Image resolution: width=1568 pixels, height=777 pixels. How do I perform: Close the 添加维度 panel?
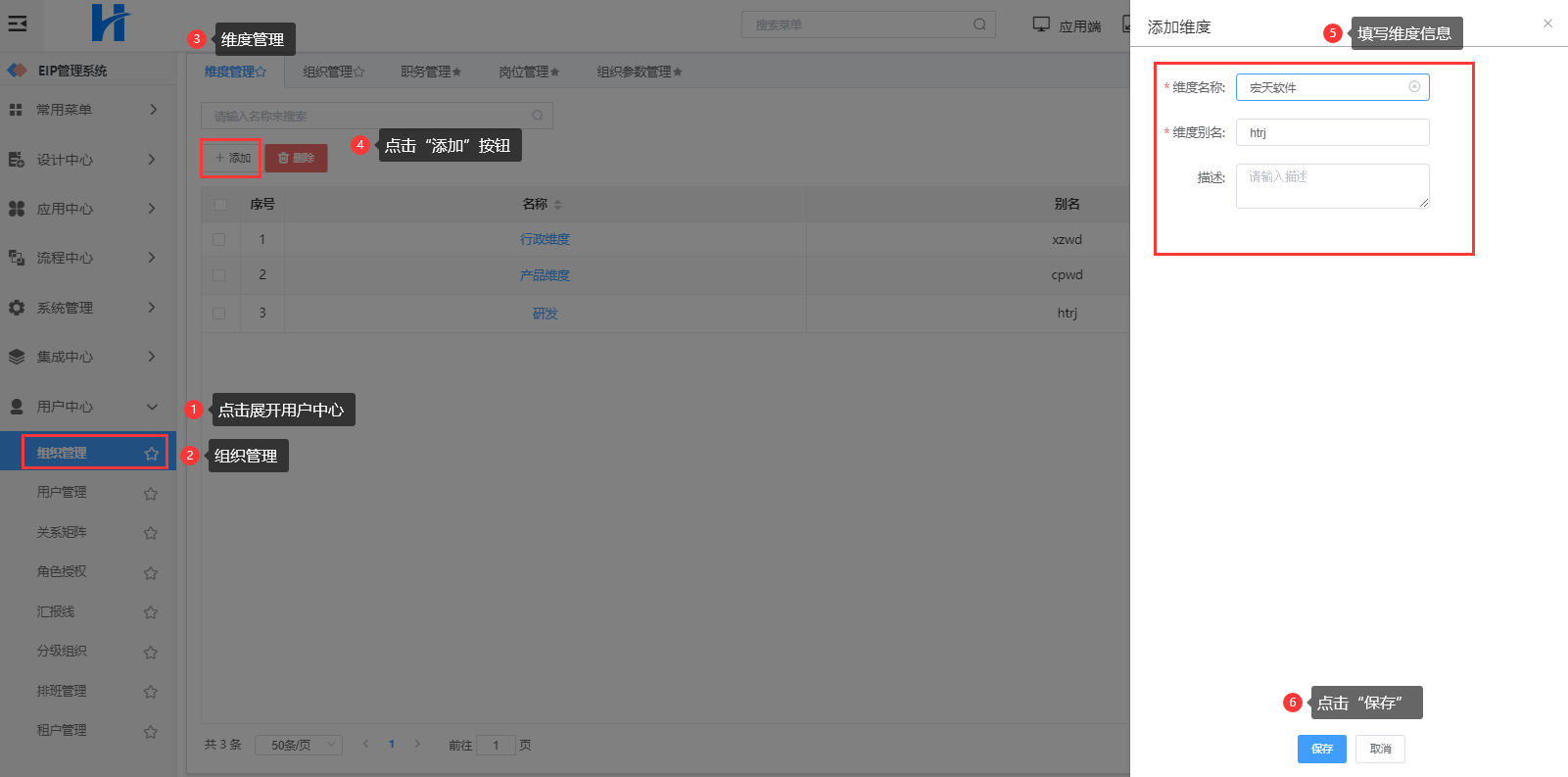tap(1547, 24)
